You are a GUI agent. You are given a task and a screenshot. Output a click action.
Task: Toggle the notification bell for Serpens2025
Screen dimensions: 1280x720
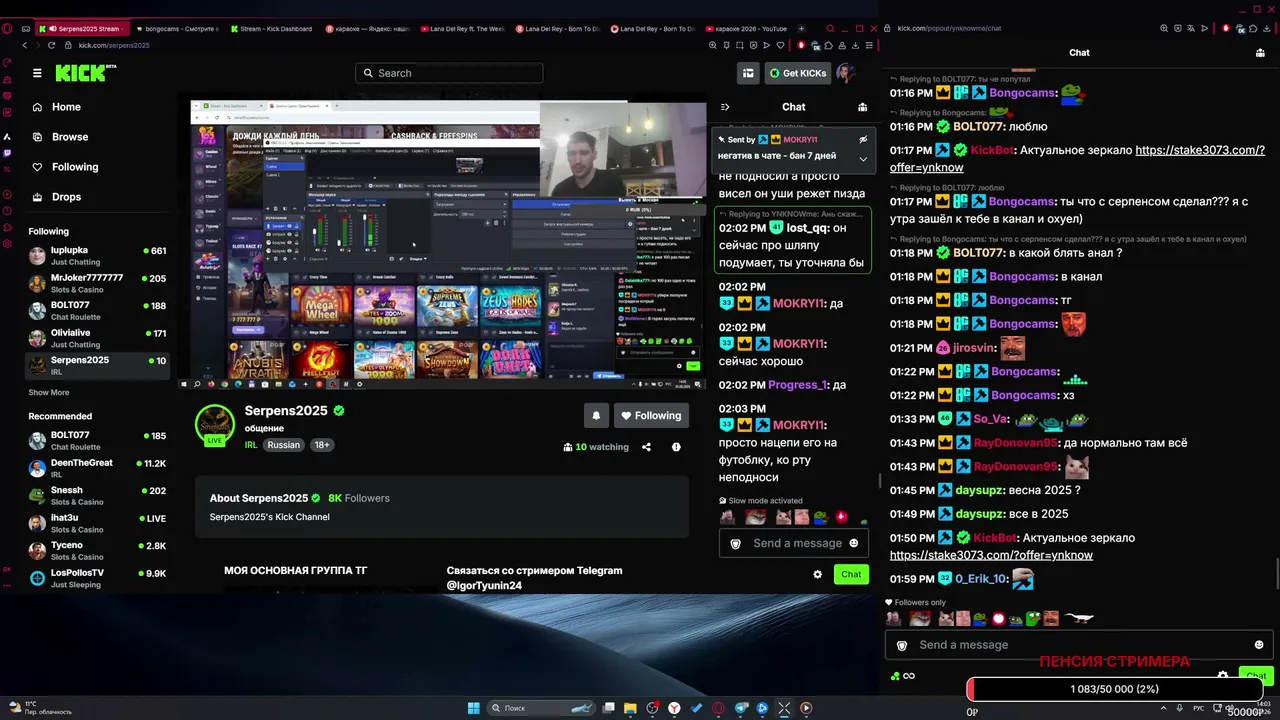click(x=596, y=416)
